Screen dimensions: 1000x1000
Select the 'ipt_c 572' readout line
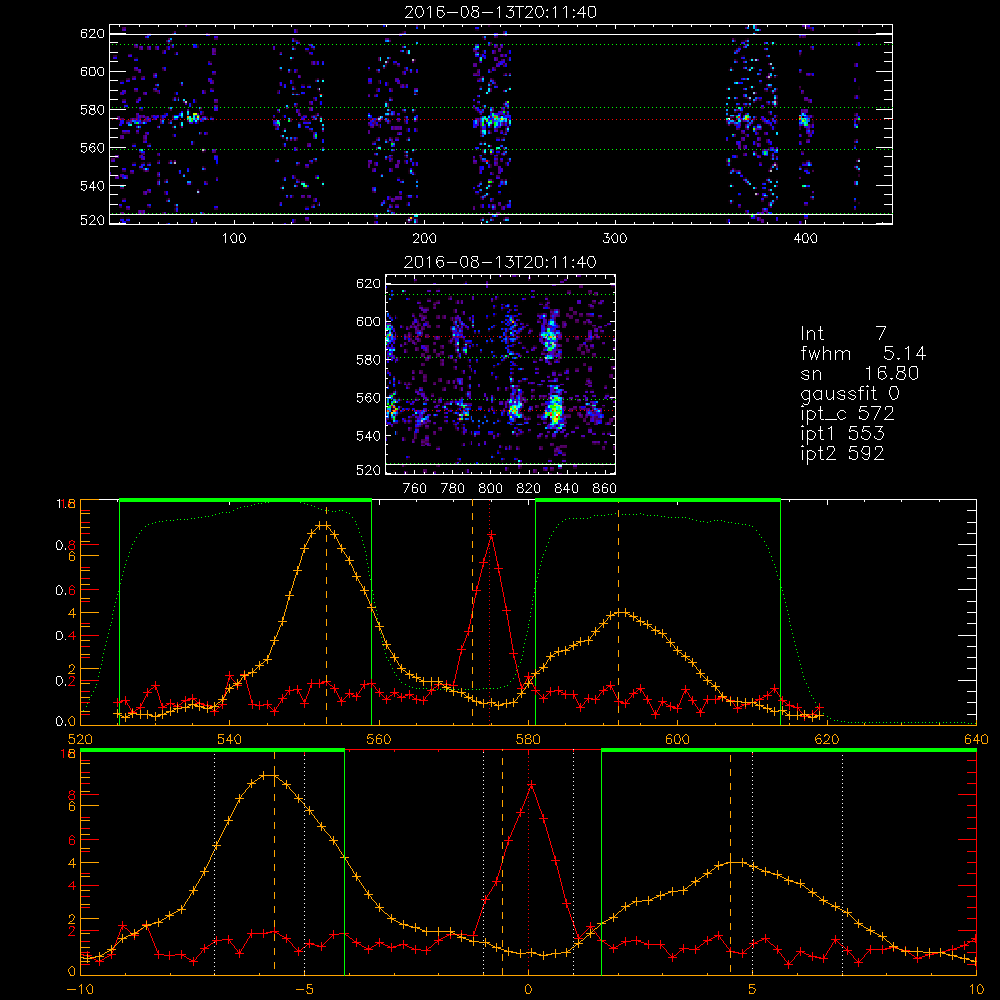point(848,414)
